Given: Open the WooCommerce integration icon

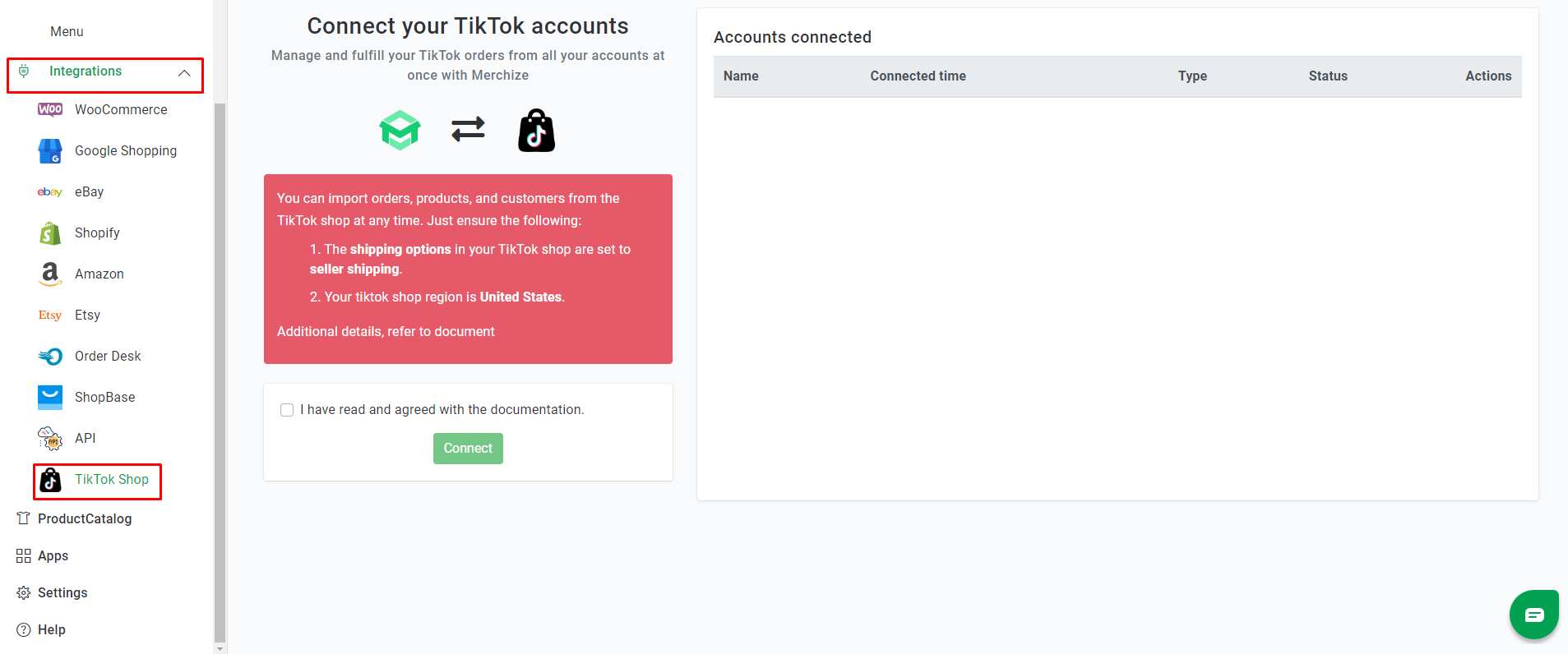Looking at the screenshot, I should (x=50, y=109).
